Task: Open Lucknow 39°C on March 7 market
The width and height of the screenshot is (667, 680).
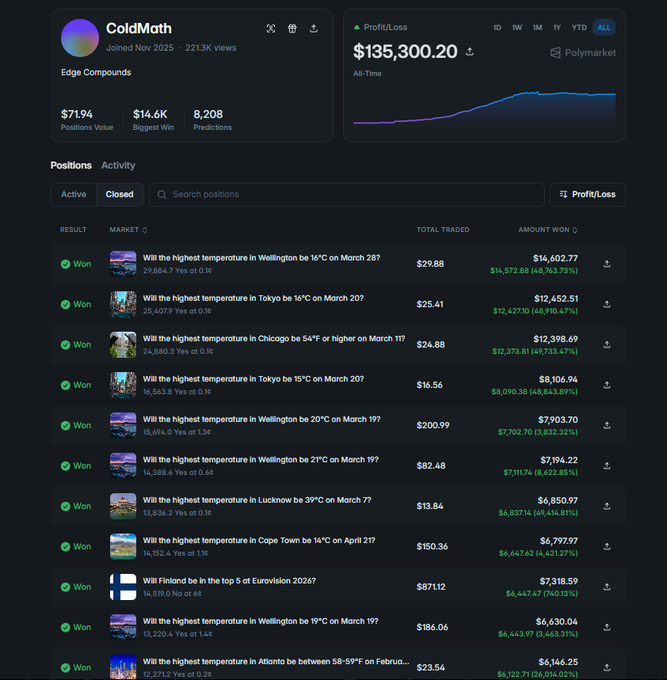Action: click(x=257, y=500)
